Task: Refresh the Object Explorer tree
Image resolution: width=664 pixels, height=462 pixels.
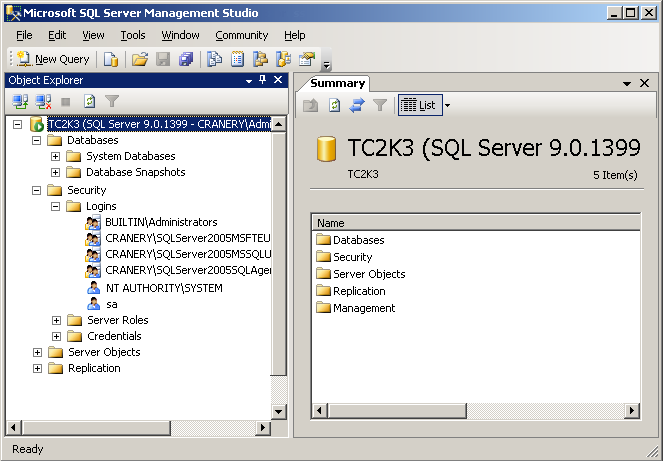Action: click(x=89, y=102)
